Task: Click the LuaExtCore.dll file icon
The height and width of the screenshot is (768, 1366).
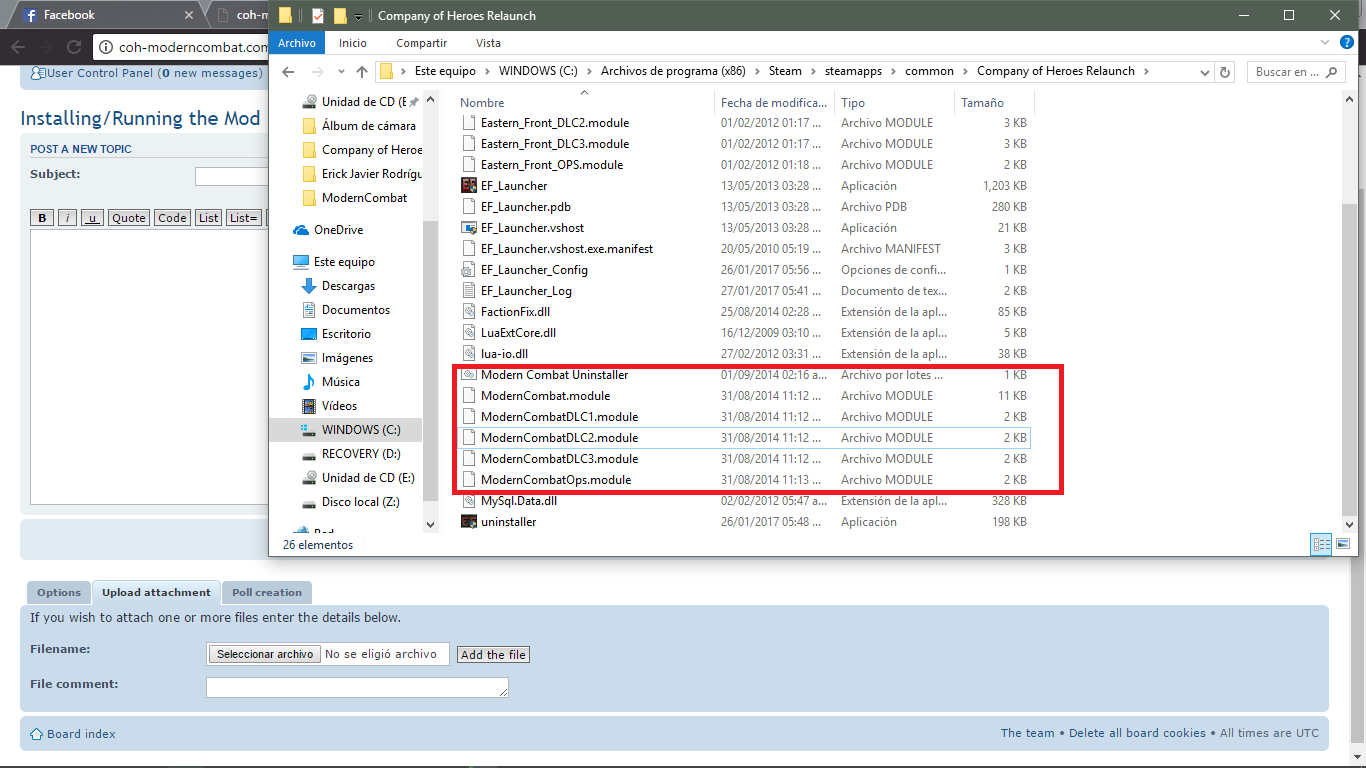Action: click(468, 333)
